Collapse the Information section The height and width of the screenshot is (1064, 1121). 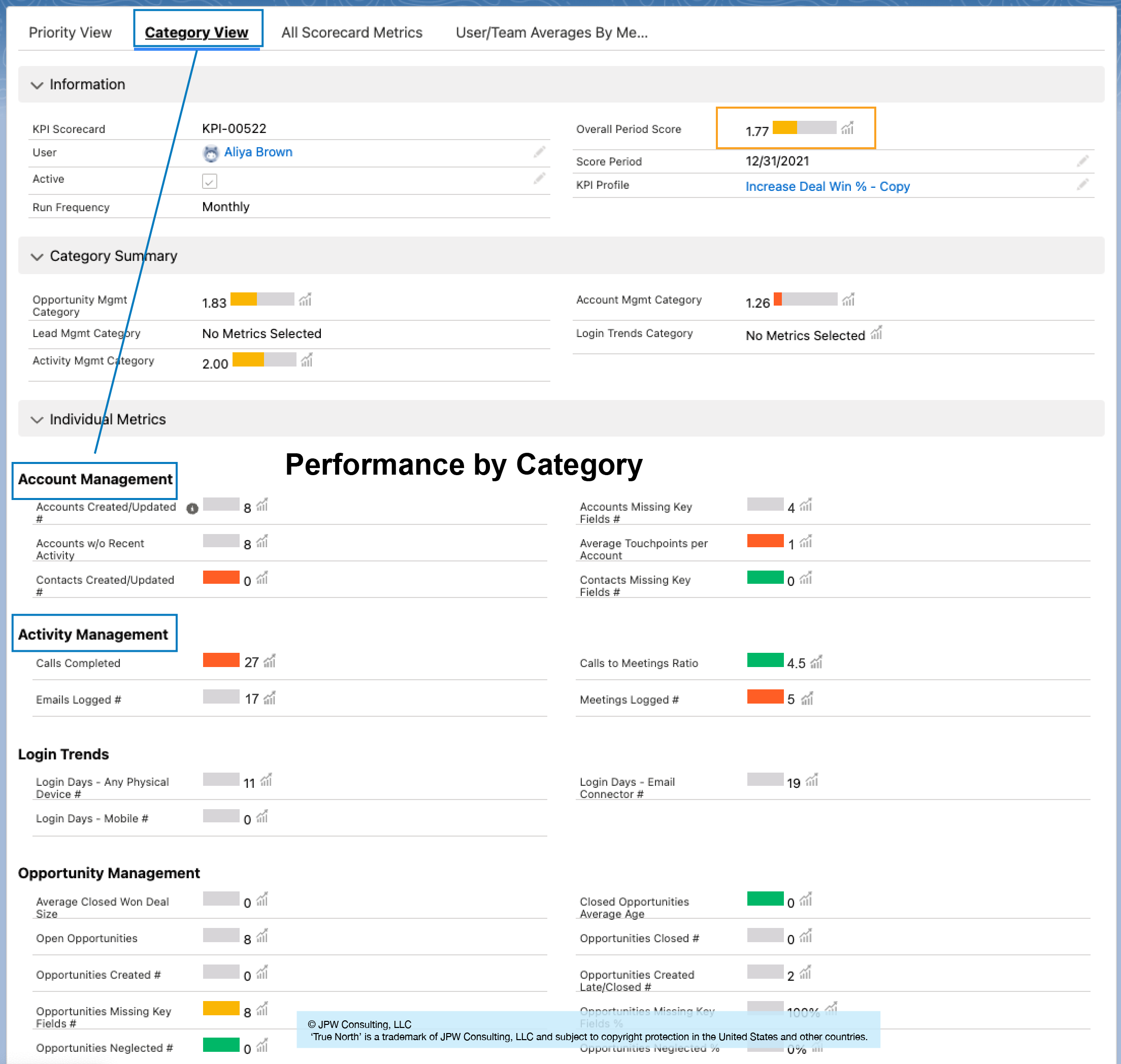pos(37,85)
